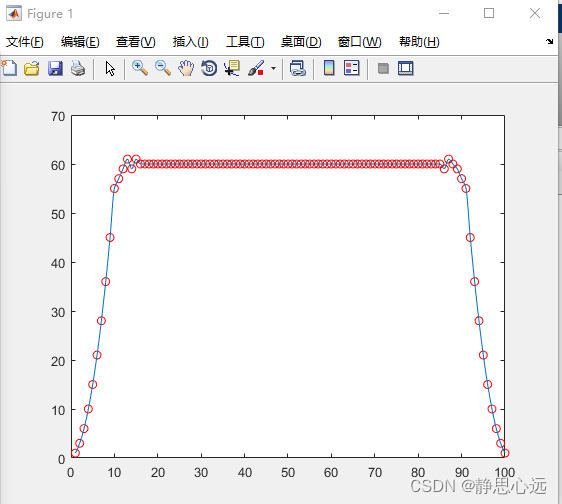Click the x-axis label 50
Image resolution: width=562 pixels, height=504 pixels.
tap(288, 472)
